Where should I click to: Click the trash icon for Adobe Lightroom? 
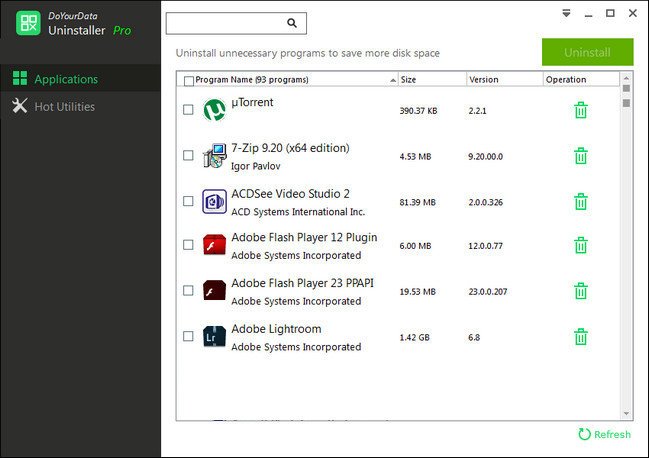click(581, 336)
